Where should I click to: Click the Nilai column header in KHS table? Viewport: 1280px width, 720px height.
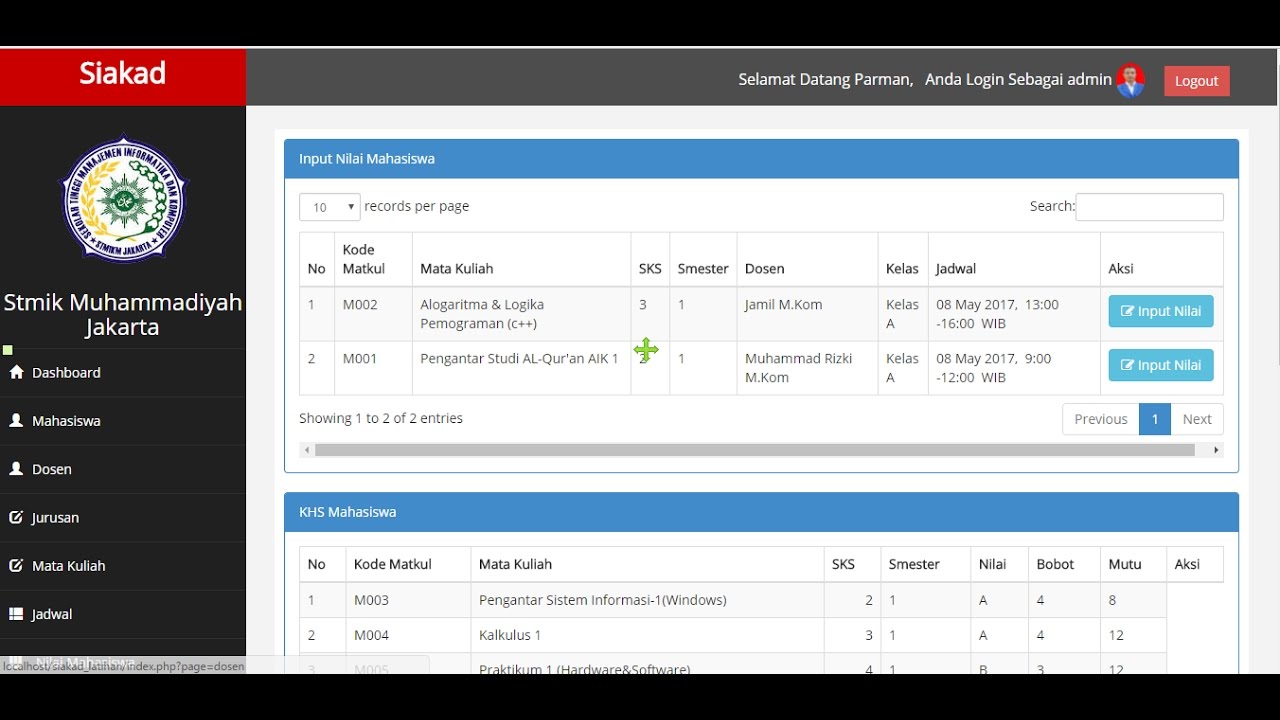coord(998,564)
